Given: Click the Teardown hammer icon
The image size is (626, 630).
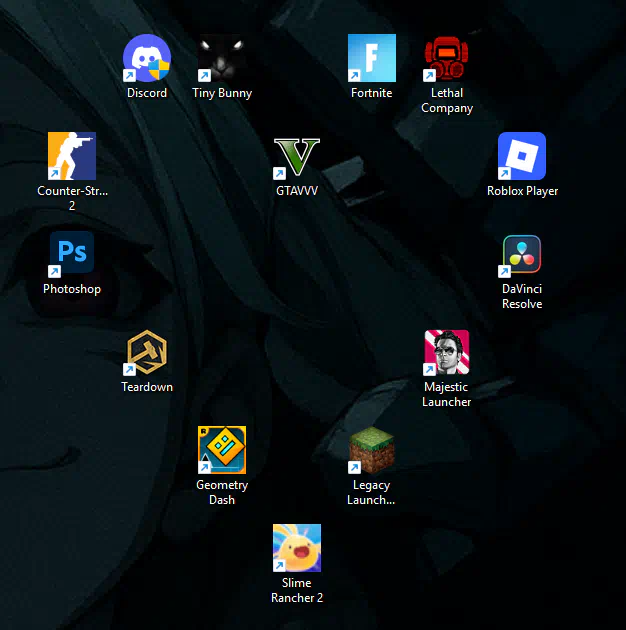Looking at the screenshot, I should point(147,352).
